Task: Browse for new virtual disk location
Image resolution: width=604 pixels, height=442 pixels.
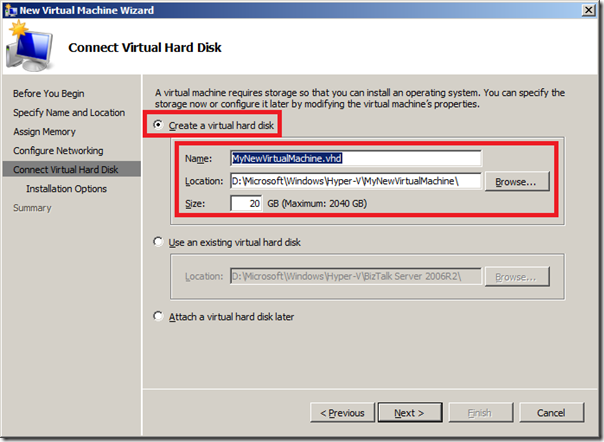Action: coord(517,181)
